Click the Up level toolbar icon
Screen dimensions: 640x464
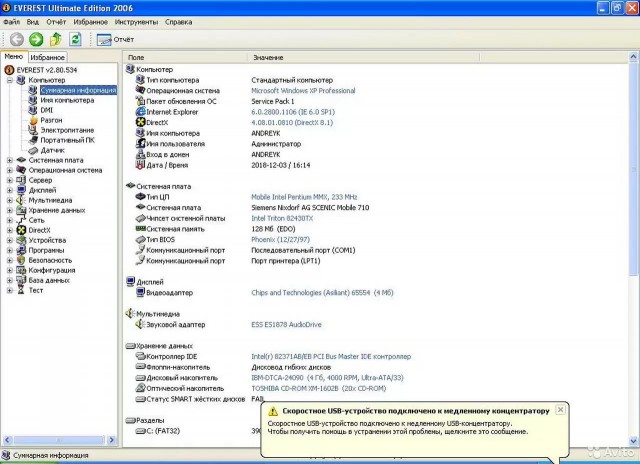(x=56, y=39)
